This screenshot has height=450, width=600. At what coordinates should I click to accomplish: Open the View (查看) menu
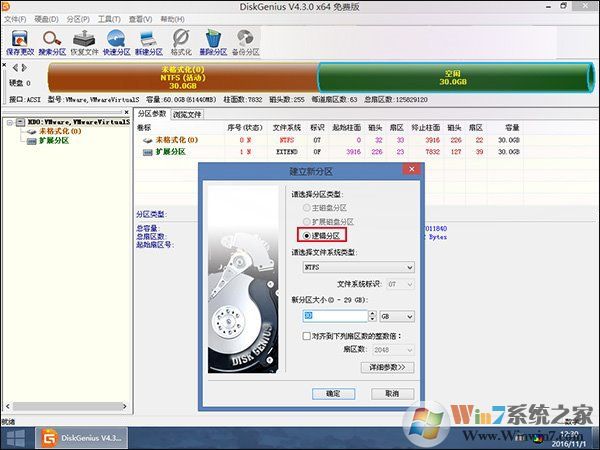[x=140, y=19]
